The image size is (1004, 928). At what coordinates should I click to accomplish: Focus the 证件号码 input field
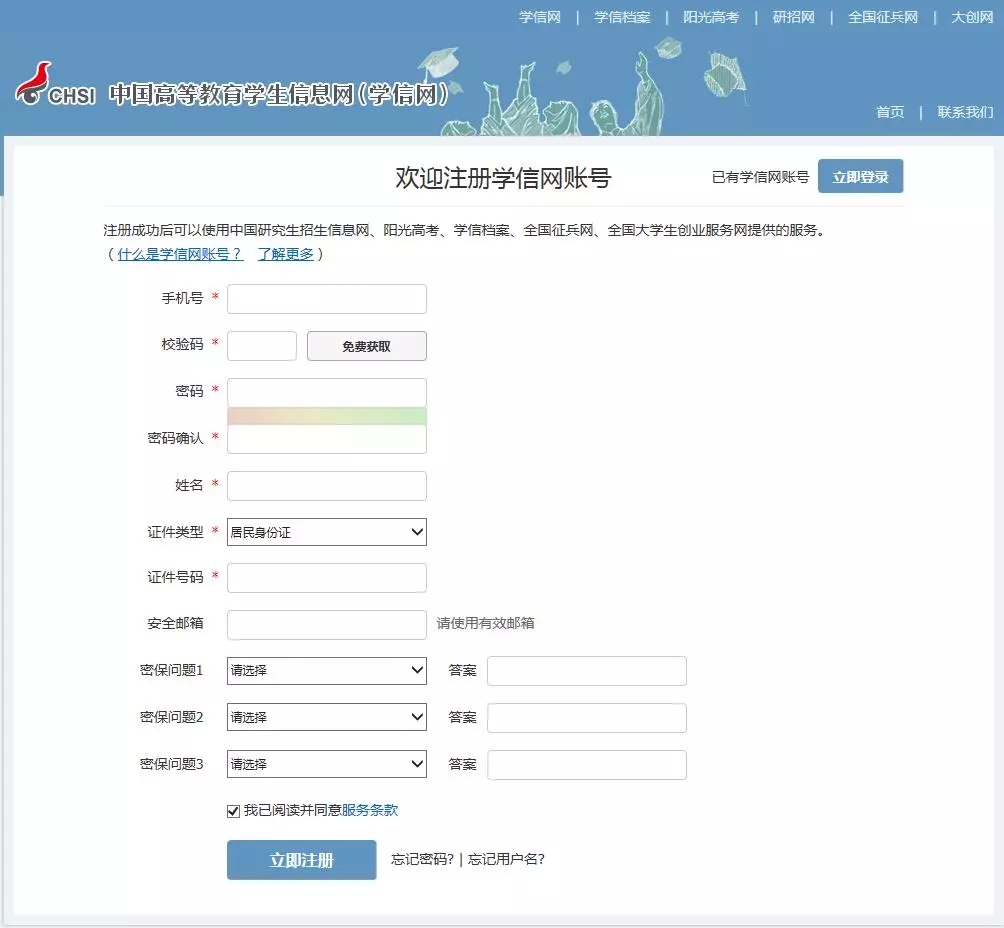[327, 578]
